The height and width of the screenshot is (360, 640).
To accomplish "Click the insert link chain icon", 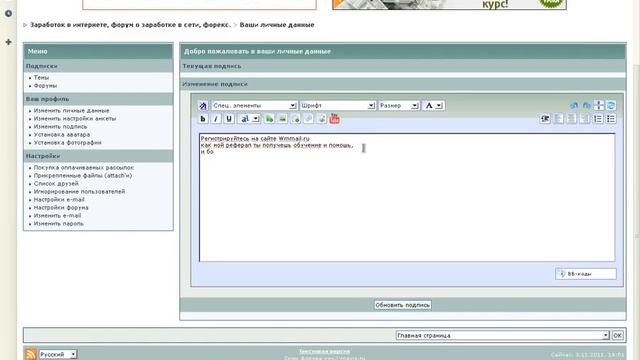I will coord(309,119).
